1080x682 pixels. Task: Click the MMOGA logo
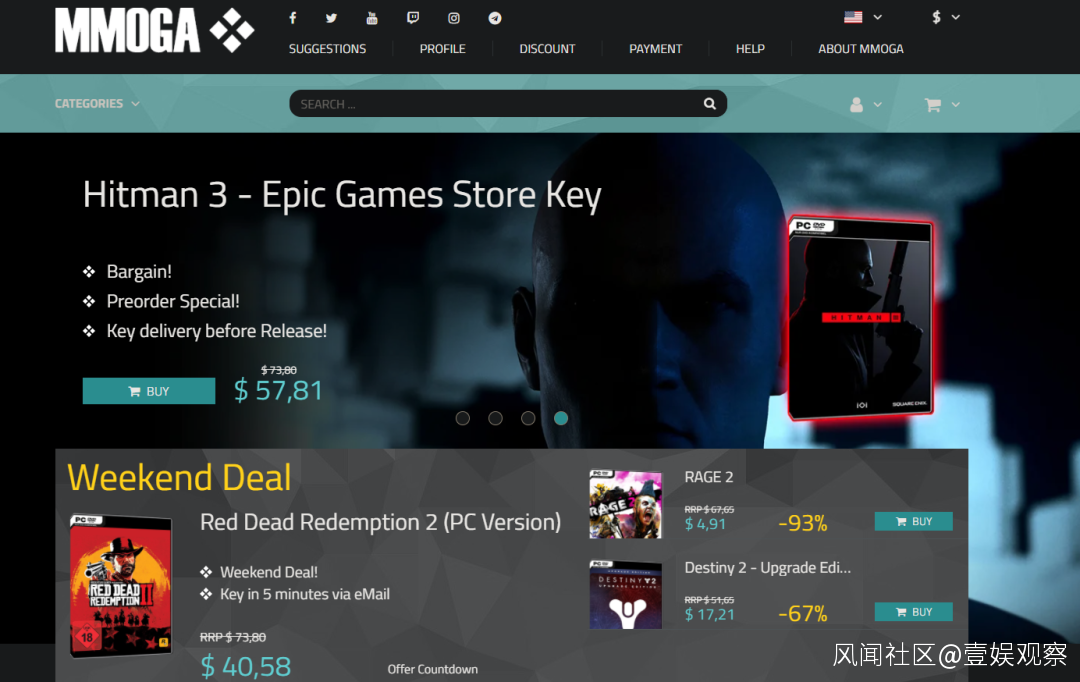[x=154, y=30]
